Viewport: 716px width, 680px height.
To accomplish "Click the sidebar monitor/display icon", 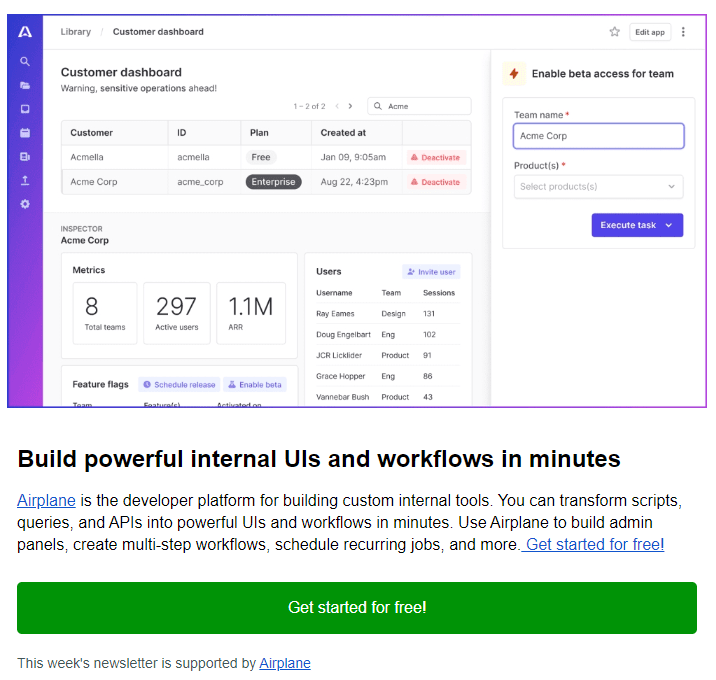I will 25,109.
